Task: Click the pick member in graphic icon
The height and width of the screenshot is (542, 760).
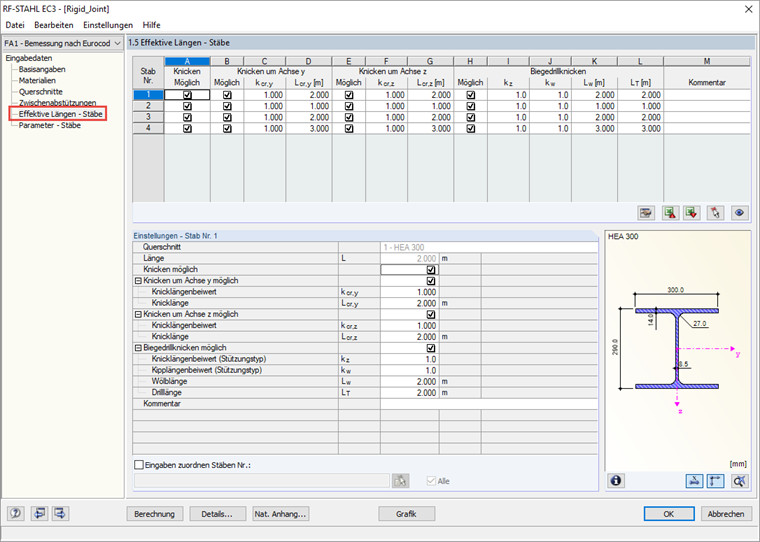Action: point(715,213)
